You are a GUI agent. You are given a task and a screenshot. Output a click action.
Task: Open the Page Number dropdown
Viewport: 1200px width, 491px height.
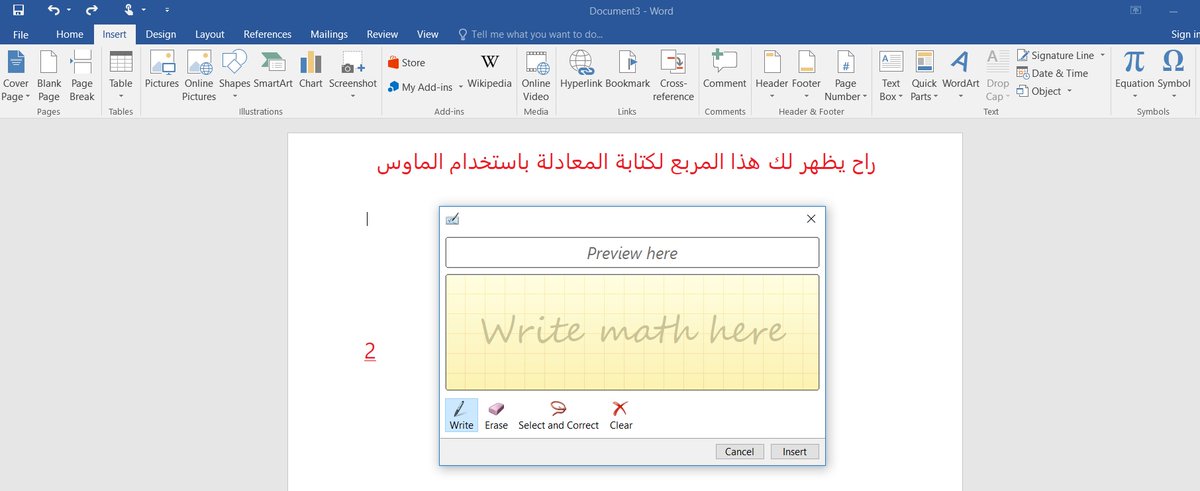(846, 75)
